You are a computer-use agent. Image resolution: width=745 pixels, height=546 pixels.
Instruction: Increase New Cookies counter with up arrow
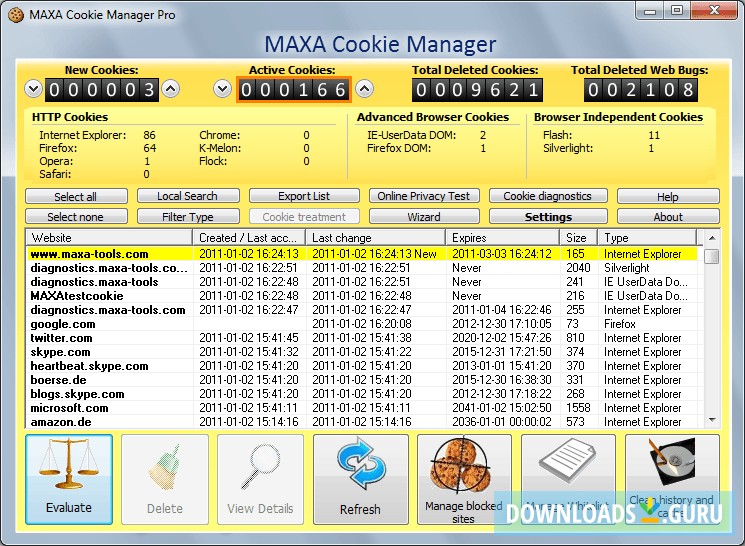pos(171,89)
